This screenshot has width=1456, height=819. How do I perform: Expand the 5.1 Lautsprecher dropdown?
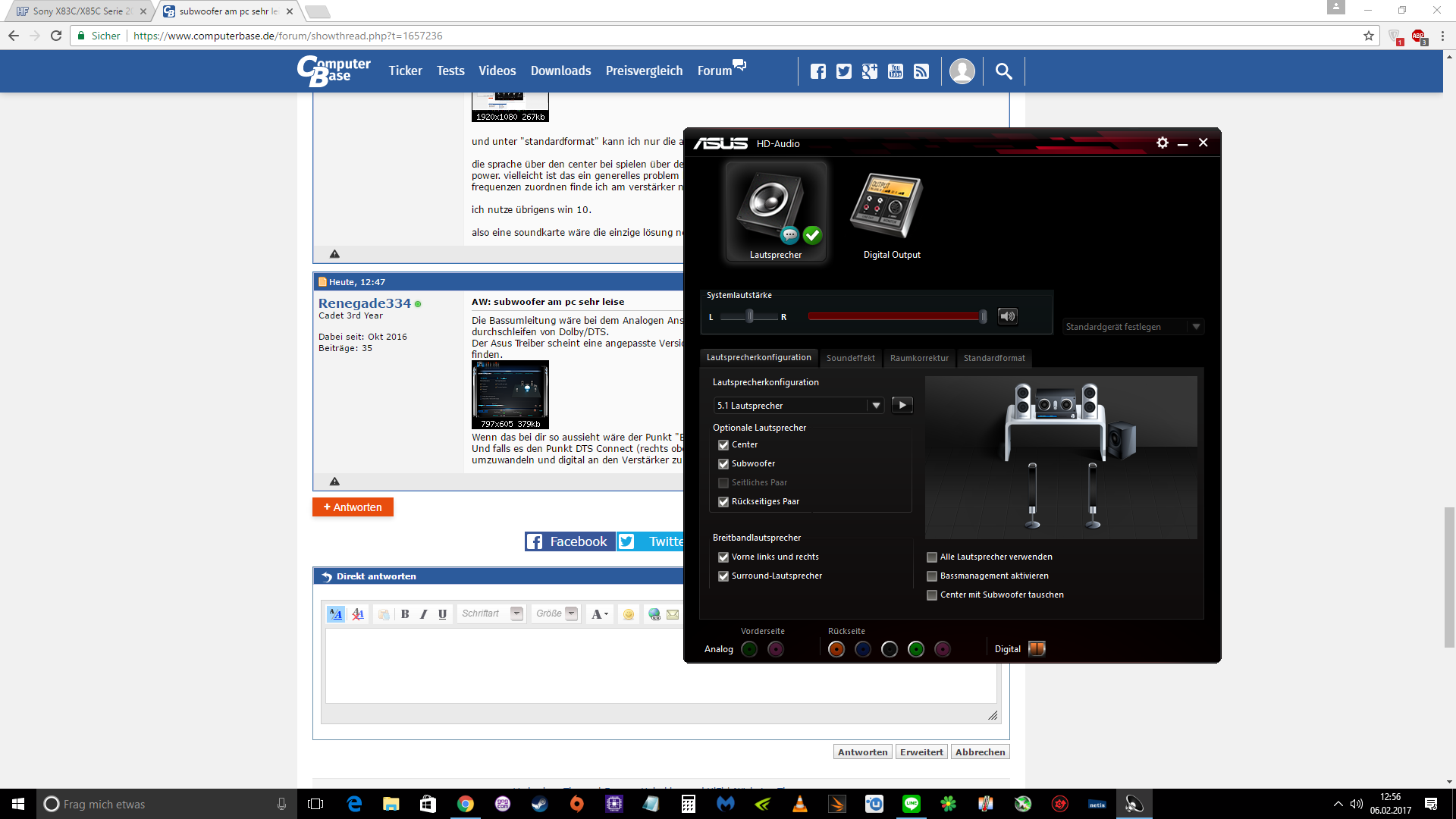coord(876,406)
